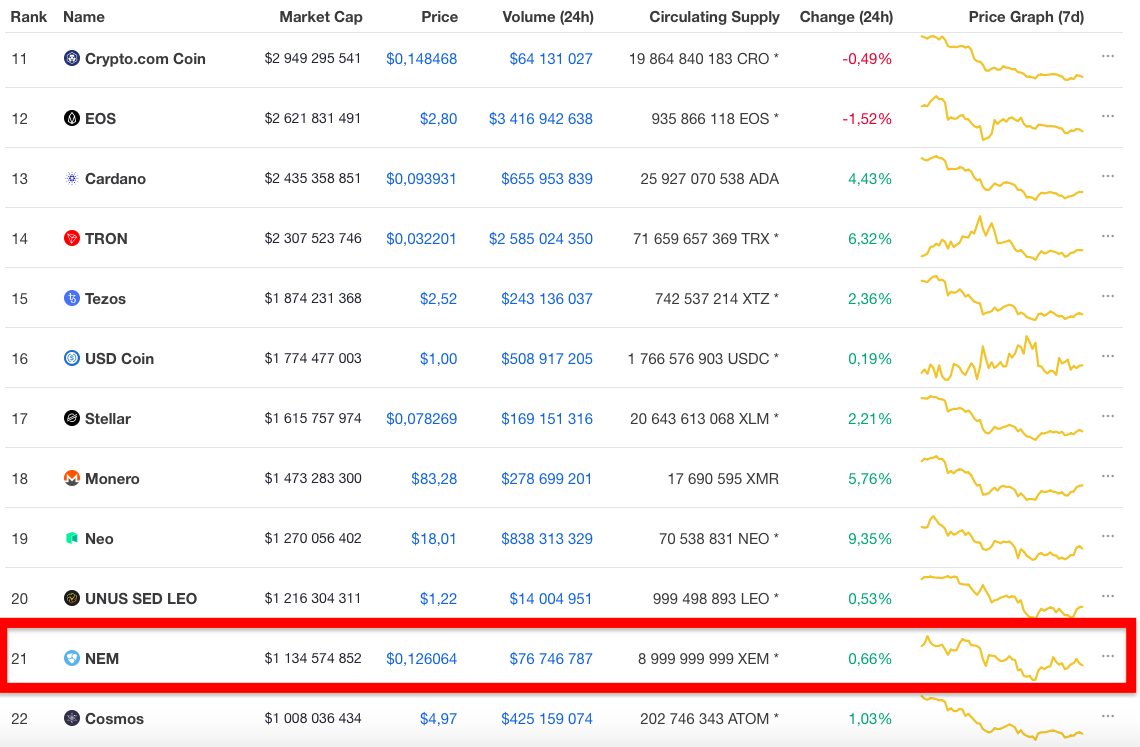Open the EOS 7-day price graph
The width and height of the screenshot is (1140, 747).
1002,118
